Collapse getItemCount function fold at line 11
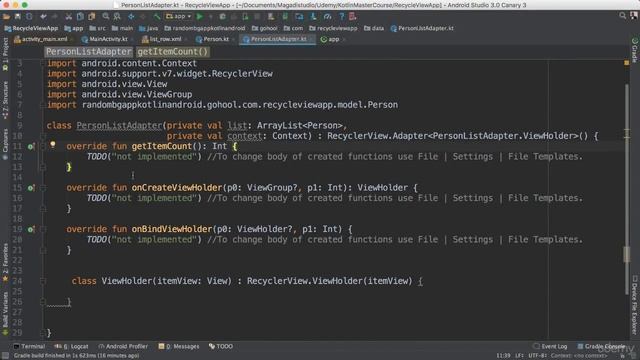640x360 pixels. [43, 147]
